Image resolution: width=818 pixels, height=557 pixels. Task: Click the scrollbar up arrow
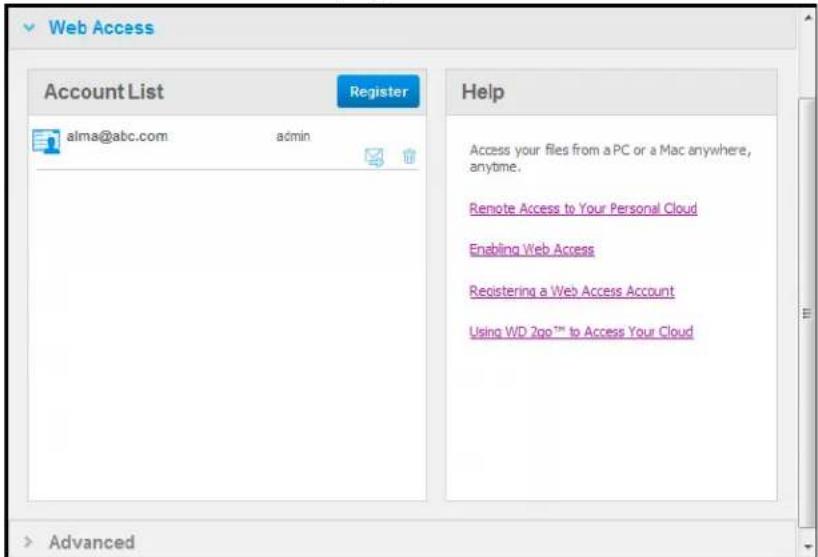pyautogui.click(x=808, y=17)
